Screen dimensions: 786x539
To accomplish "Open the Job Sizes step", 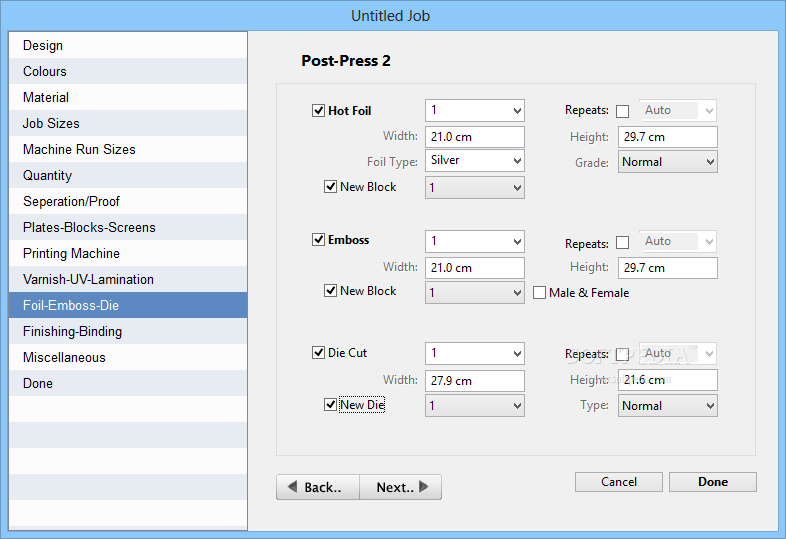I will coord(128,123).
